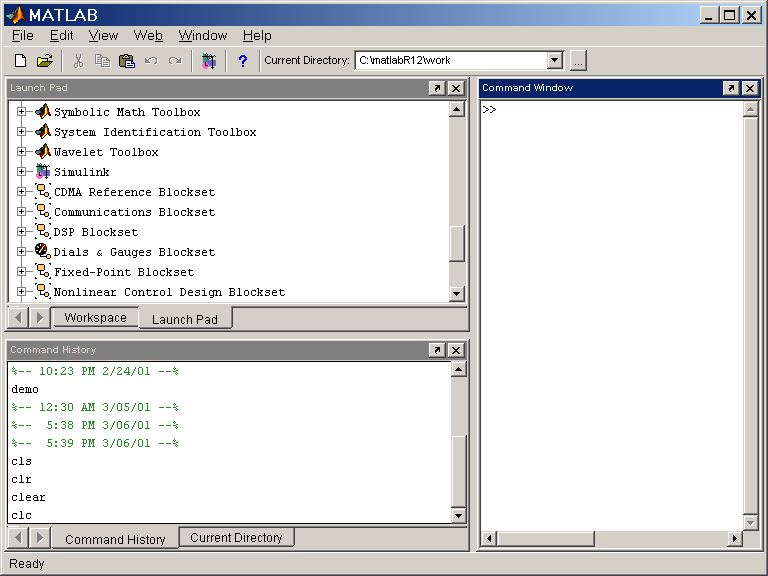Click the CDMA Reference Blockset icon

pyautogui.click(x=43, y=191)
